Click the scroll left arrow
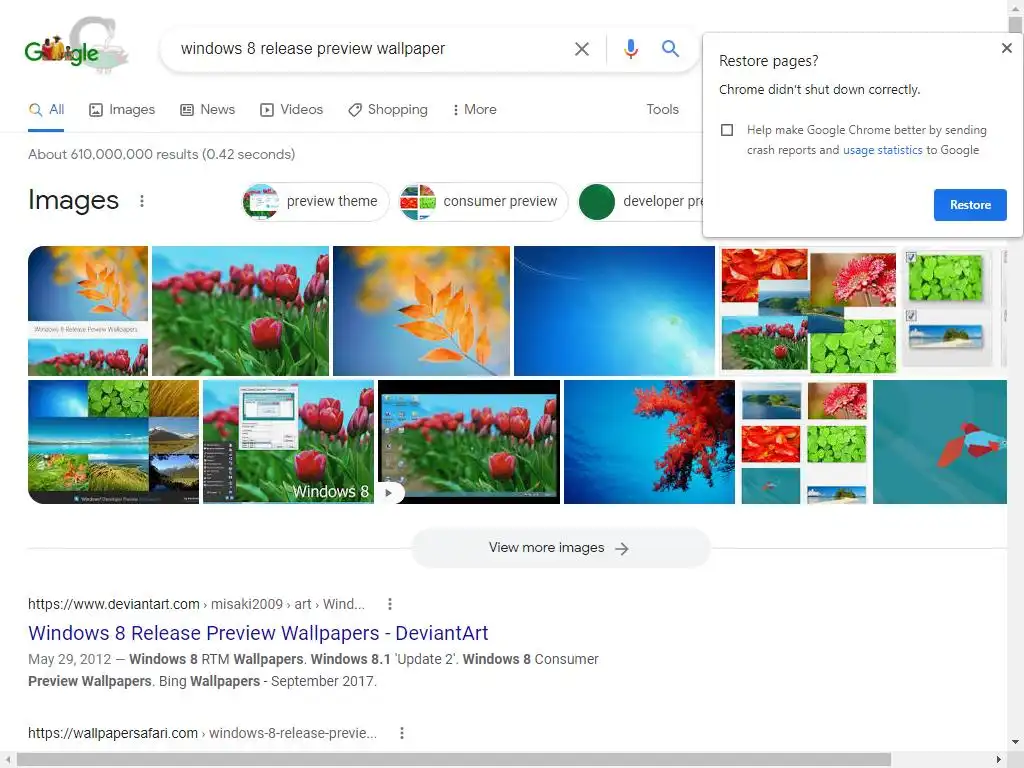The width and height of the screenshot is (1024, 768). point(7,760)
